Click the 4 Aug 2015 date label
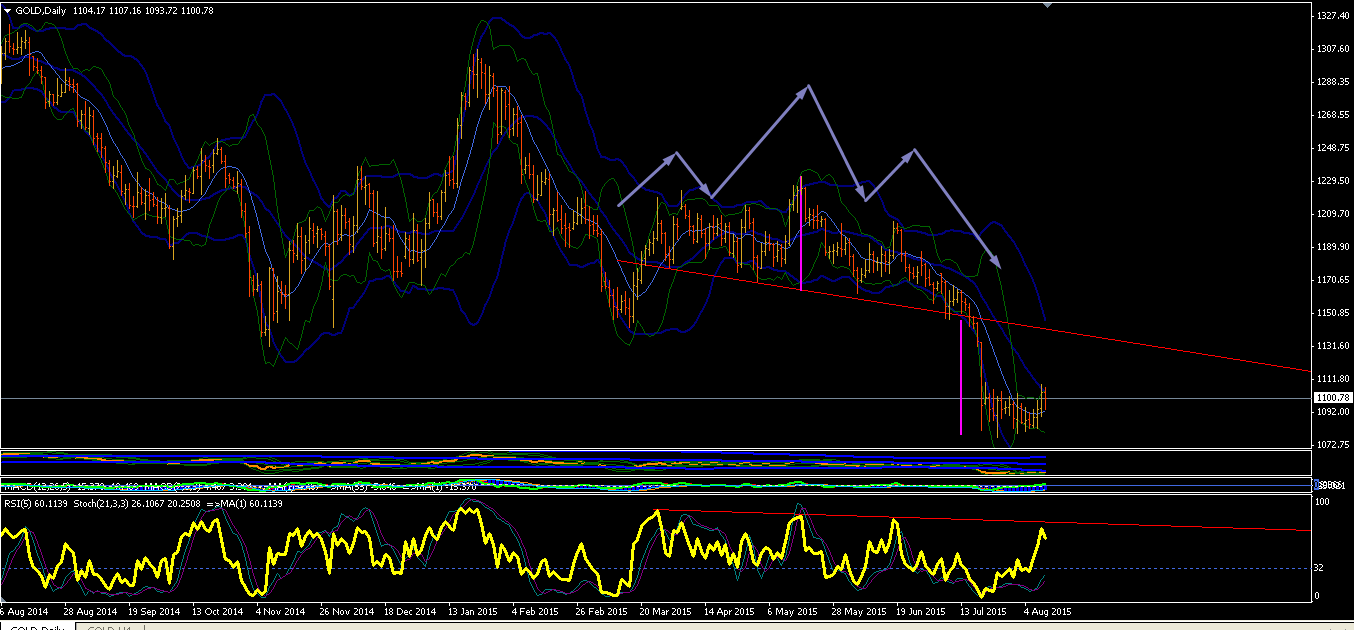1354x630 pixels. (x=1045, y=611)
